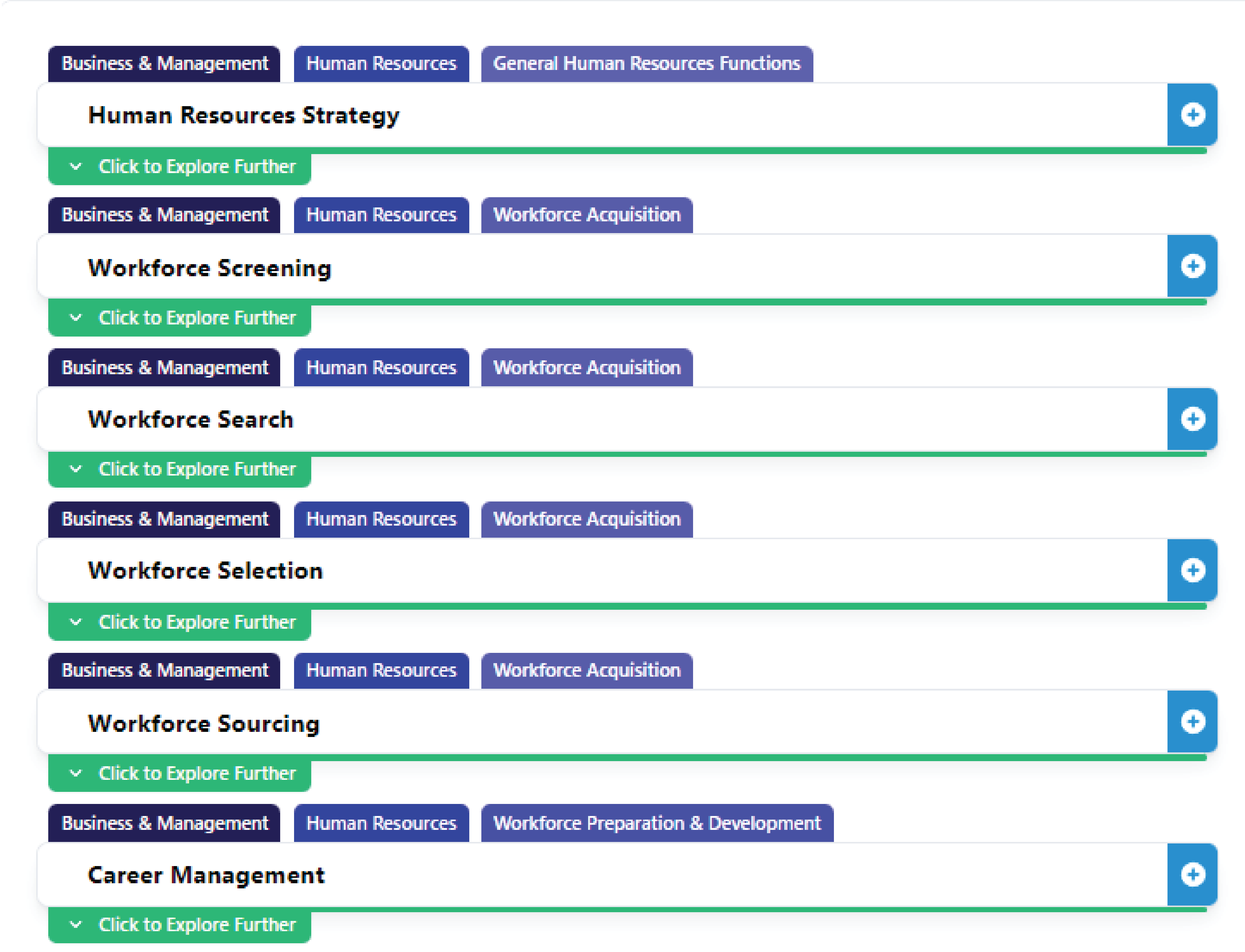This screenshot has width=1245, height=952.
Task: Click plus icon on Workforce Selection row
Action: (x=1192, y=571)
